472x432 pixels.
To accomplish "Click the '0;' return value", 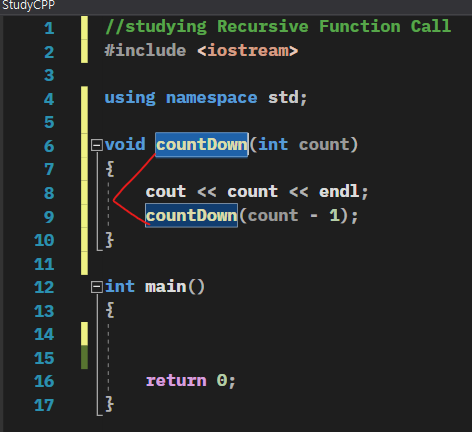I will 226,381.
